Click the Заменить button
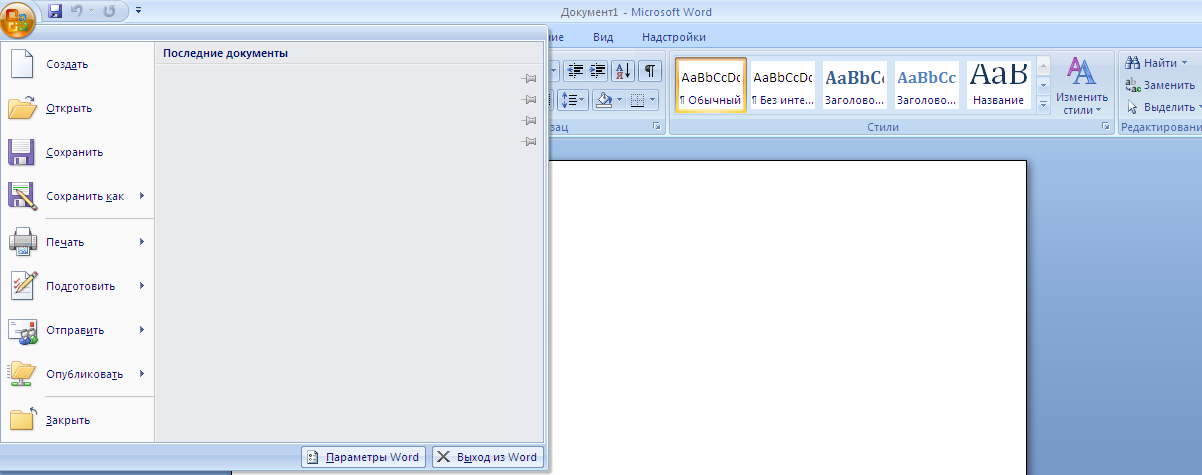 tap(1160, 85)
